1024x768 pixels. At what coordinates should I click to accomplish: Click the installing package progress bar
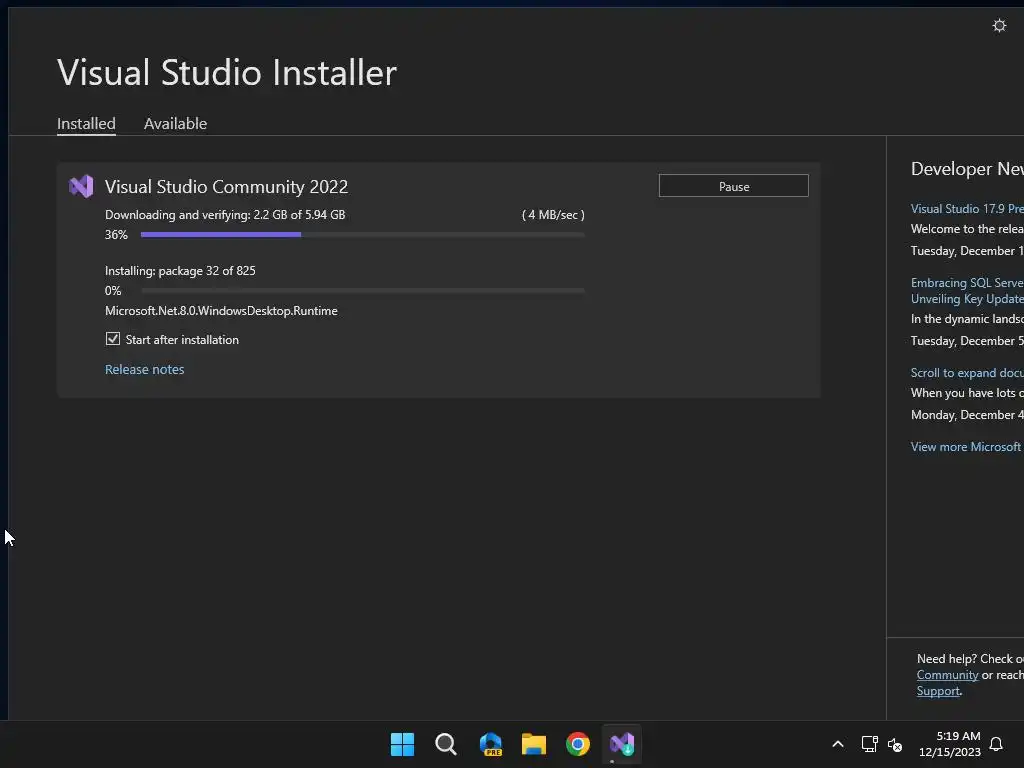362,291
